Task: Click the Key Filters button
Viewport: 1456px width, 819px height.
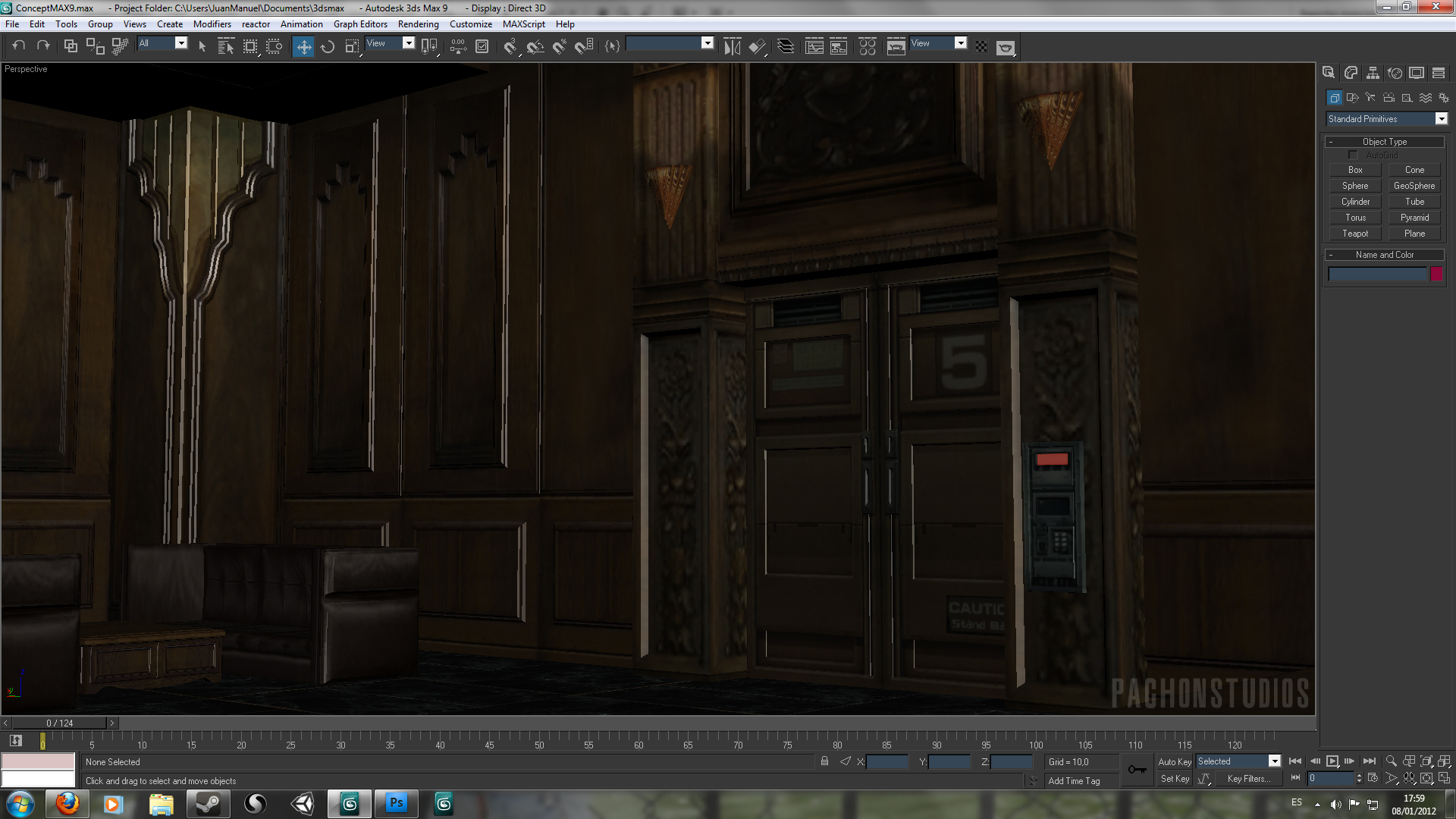Action: (1248, 779)
